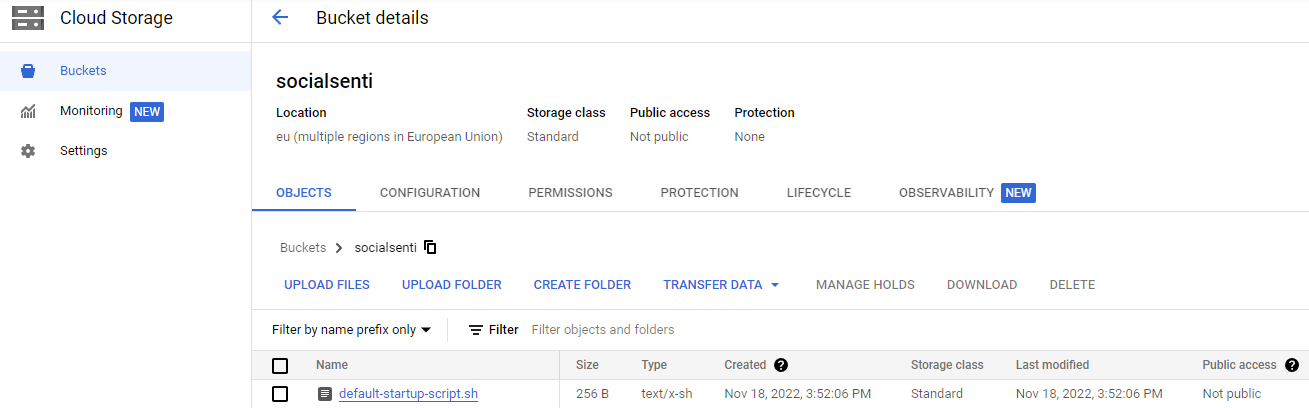The image size is (1309, 408).
Task: Toggle the select-all checkbox in table header
Action: (x=280, y=365)
